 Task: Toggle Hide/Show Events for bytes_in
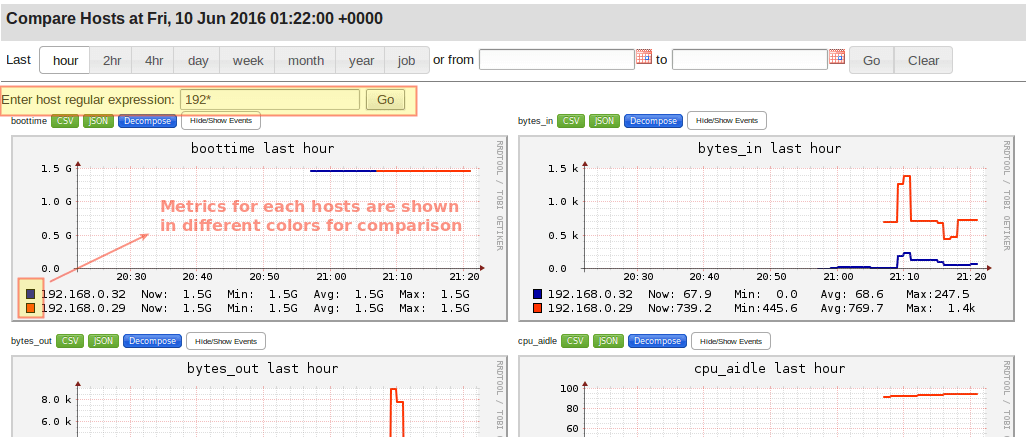coord(726,121)
